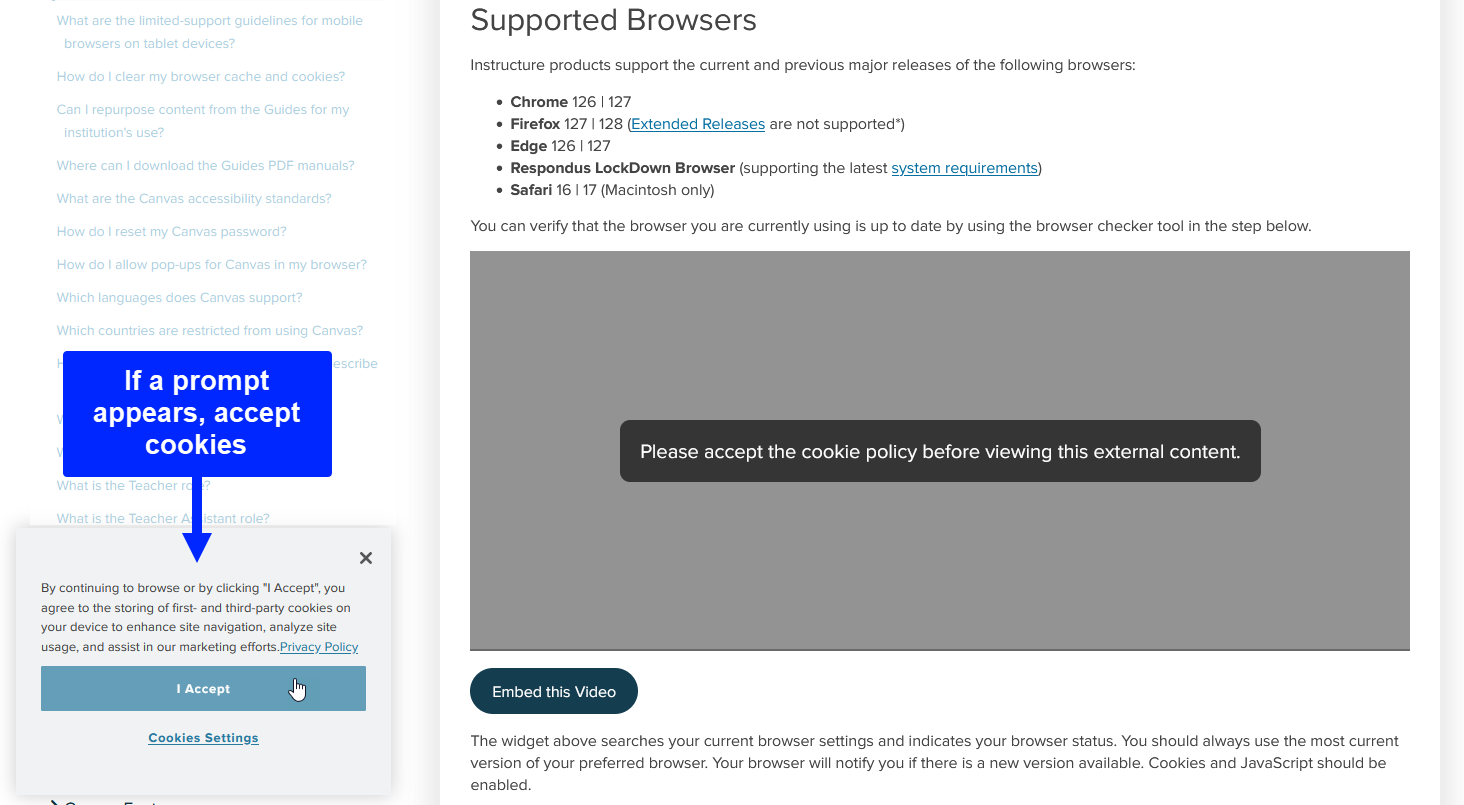Click the 'Supported Browsers' heading
1464x805 pixels.
tap(613, 20)
